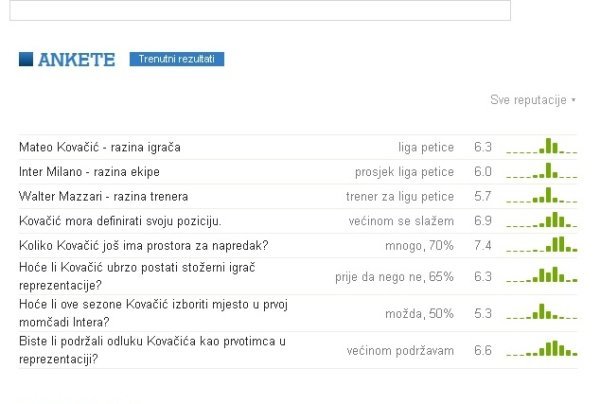Open the Mateo Kovačić - razina igrača poll

point(99,148)
